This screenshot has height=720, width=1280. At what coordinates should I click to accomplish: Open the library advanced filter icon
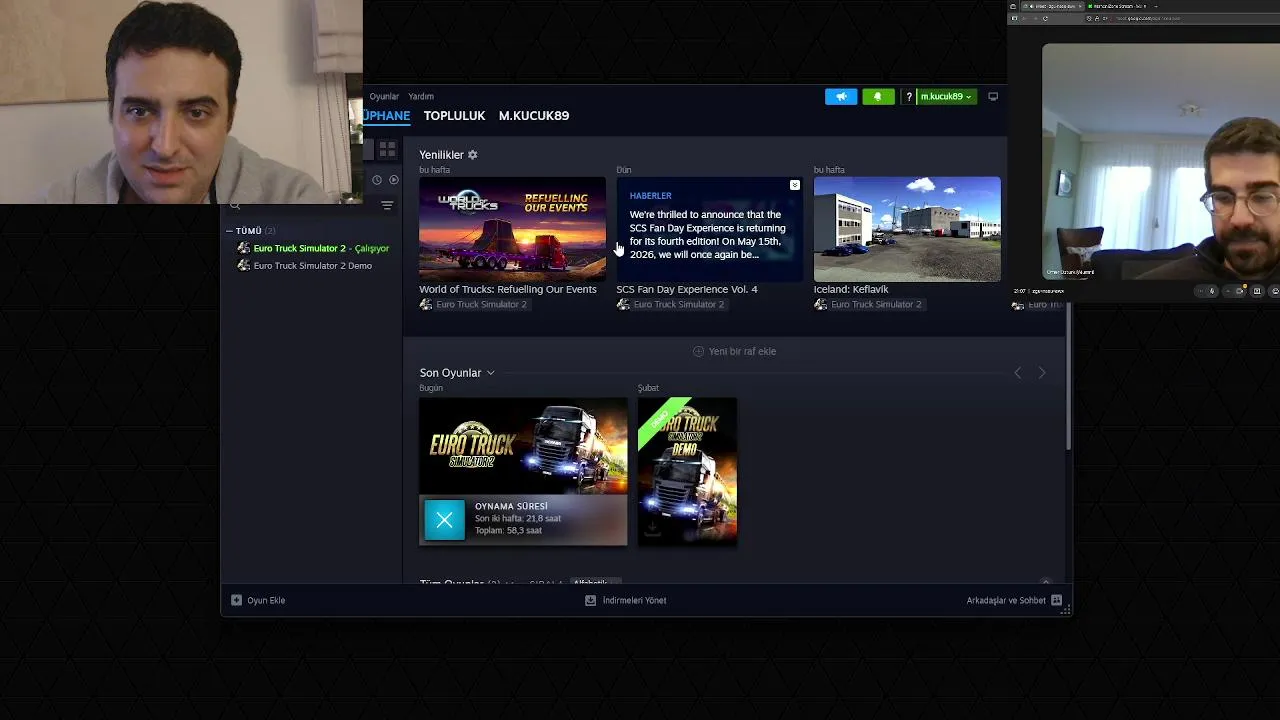point(387,205)
